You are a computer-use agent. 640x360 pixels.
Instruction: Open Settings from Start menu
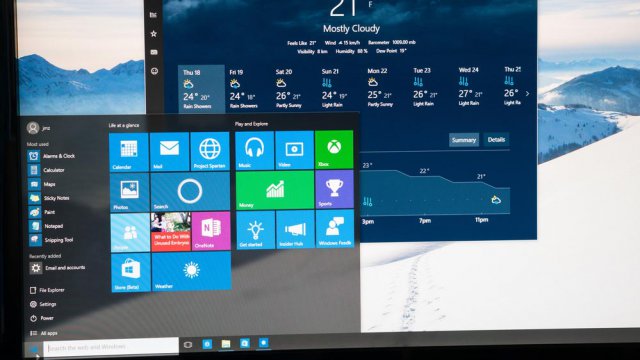(43, 304)
